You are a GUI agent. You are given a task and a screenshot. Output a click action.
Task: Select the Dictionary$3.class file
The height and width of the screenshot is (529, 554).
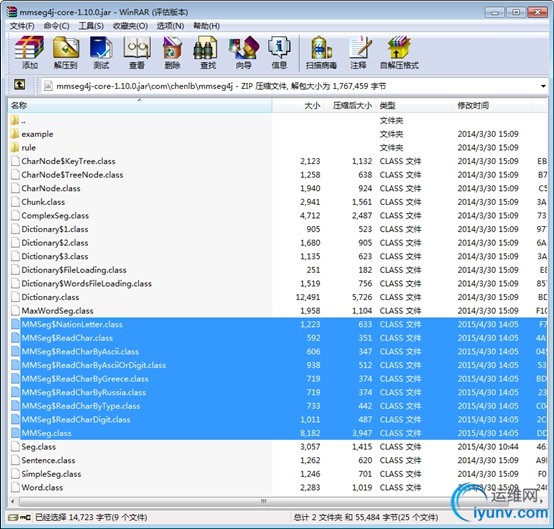[55, 256]
